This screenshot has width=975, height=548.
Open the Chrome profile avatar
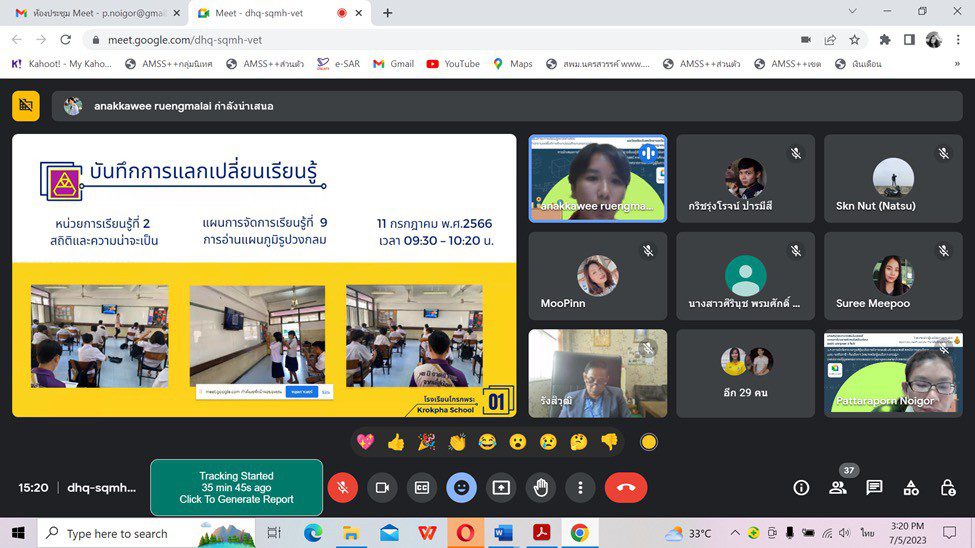click(933, 40)
